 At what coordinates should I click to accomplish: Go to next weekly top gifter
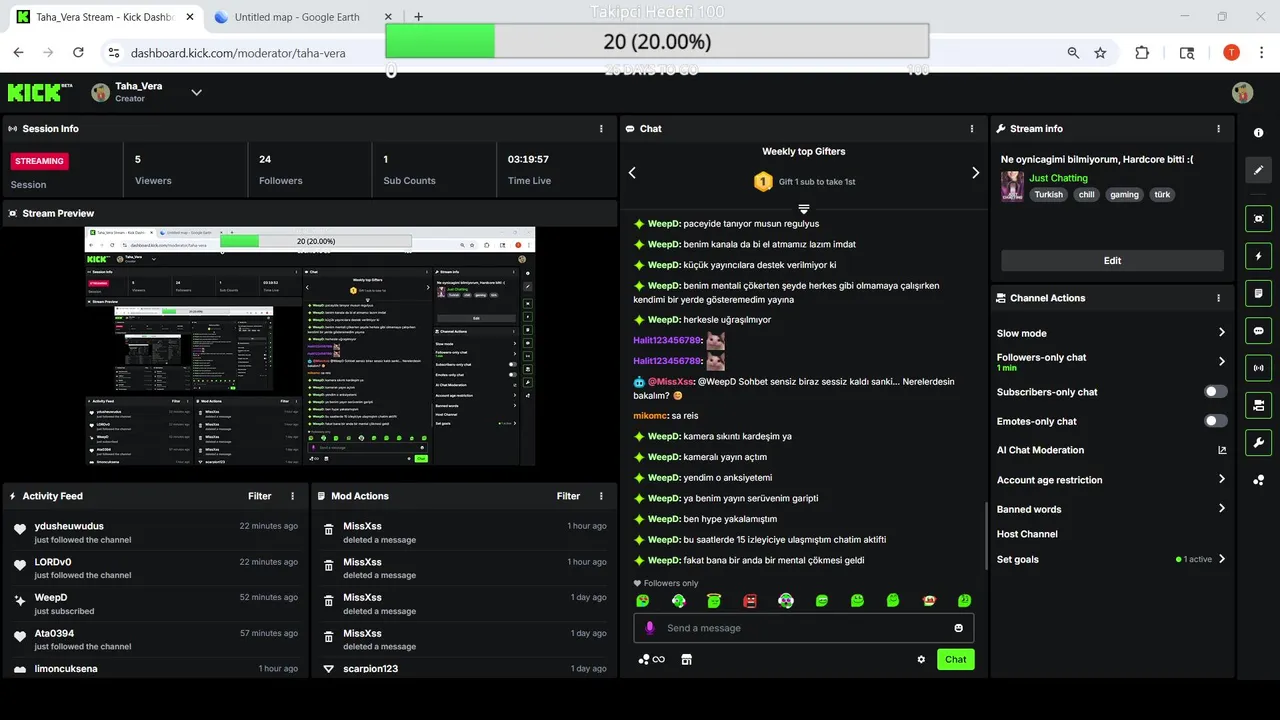(976, 173)
